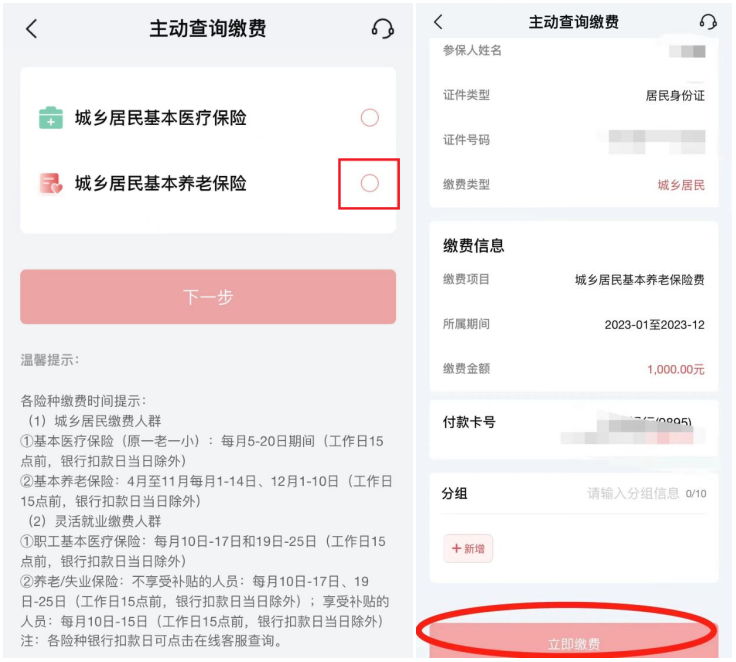Tap the 证件类型 居民身份证 row

click(x=574, y=95)
